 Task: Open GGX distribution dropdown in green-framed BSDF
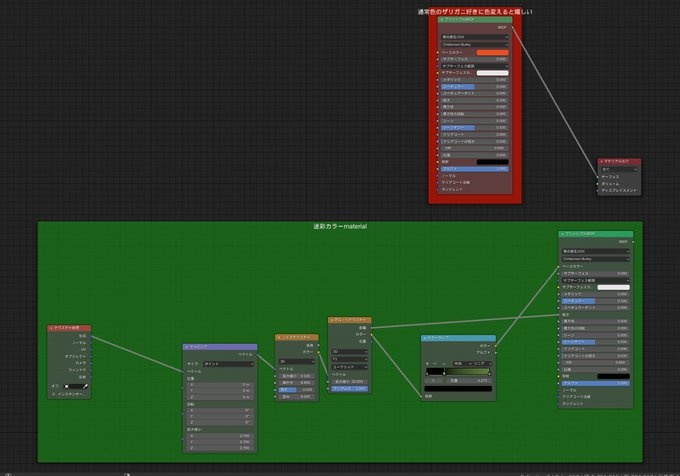595,251
